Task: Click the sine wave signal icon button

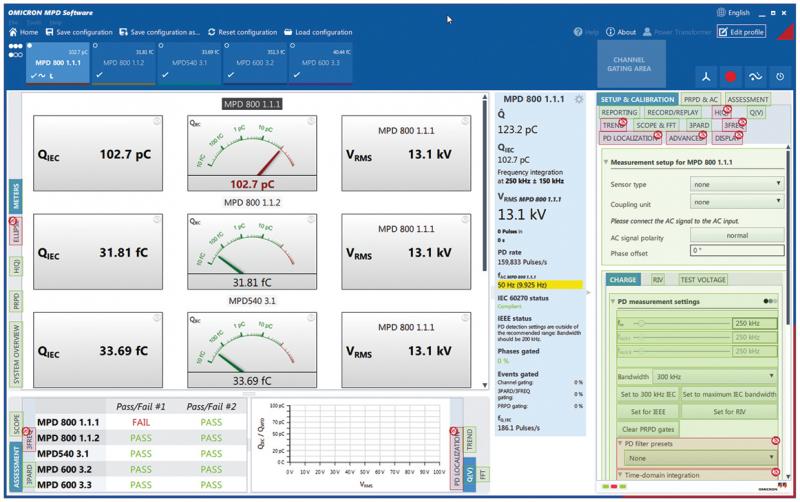Action: [756, 77]
